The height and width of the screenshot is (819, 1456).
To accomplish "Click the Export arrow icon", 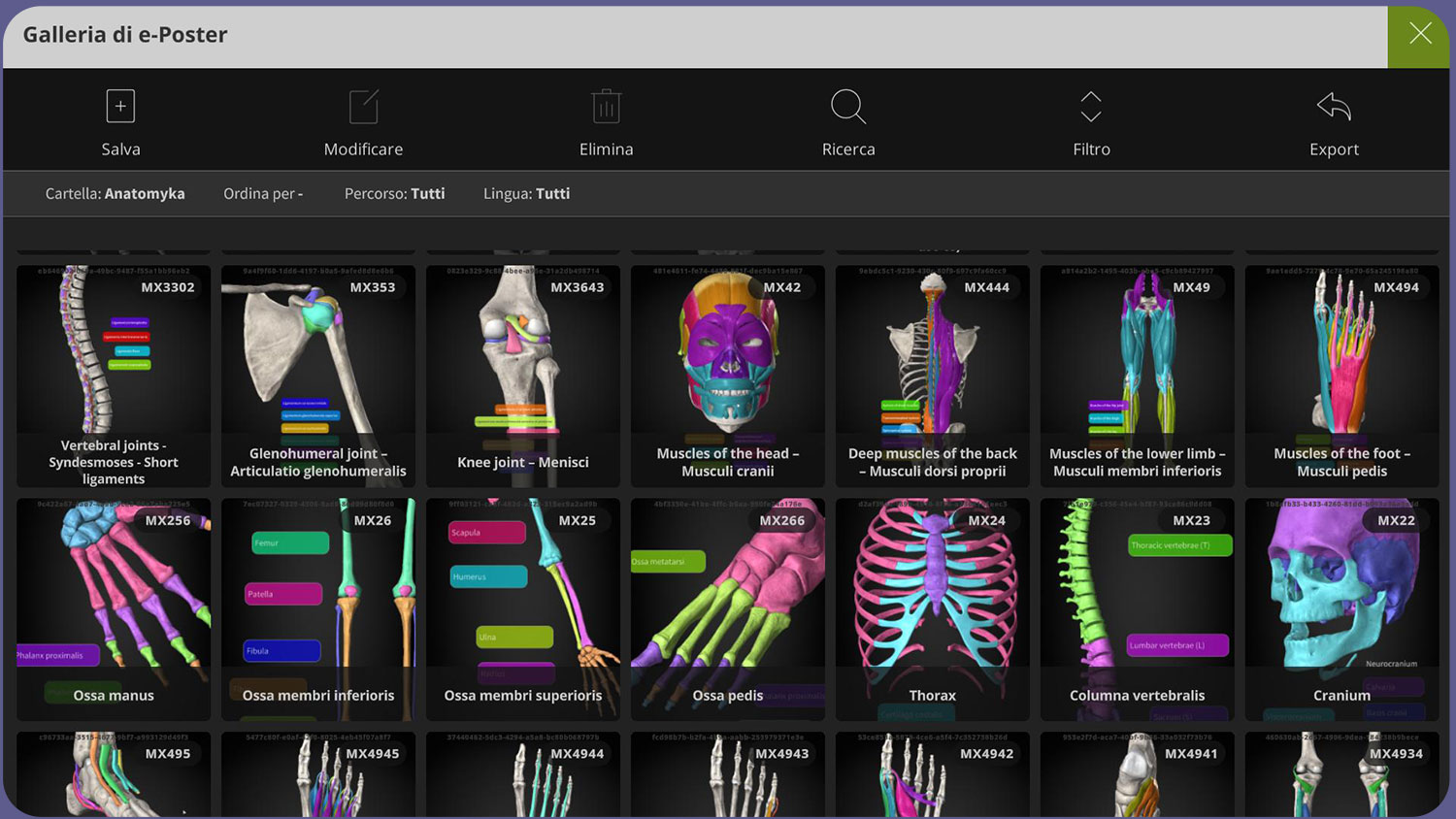I will pyautogui.click(x=1334, y=106).
